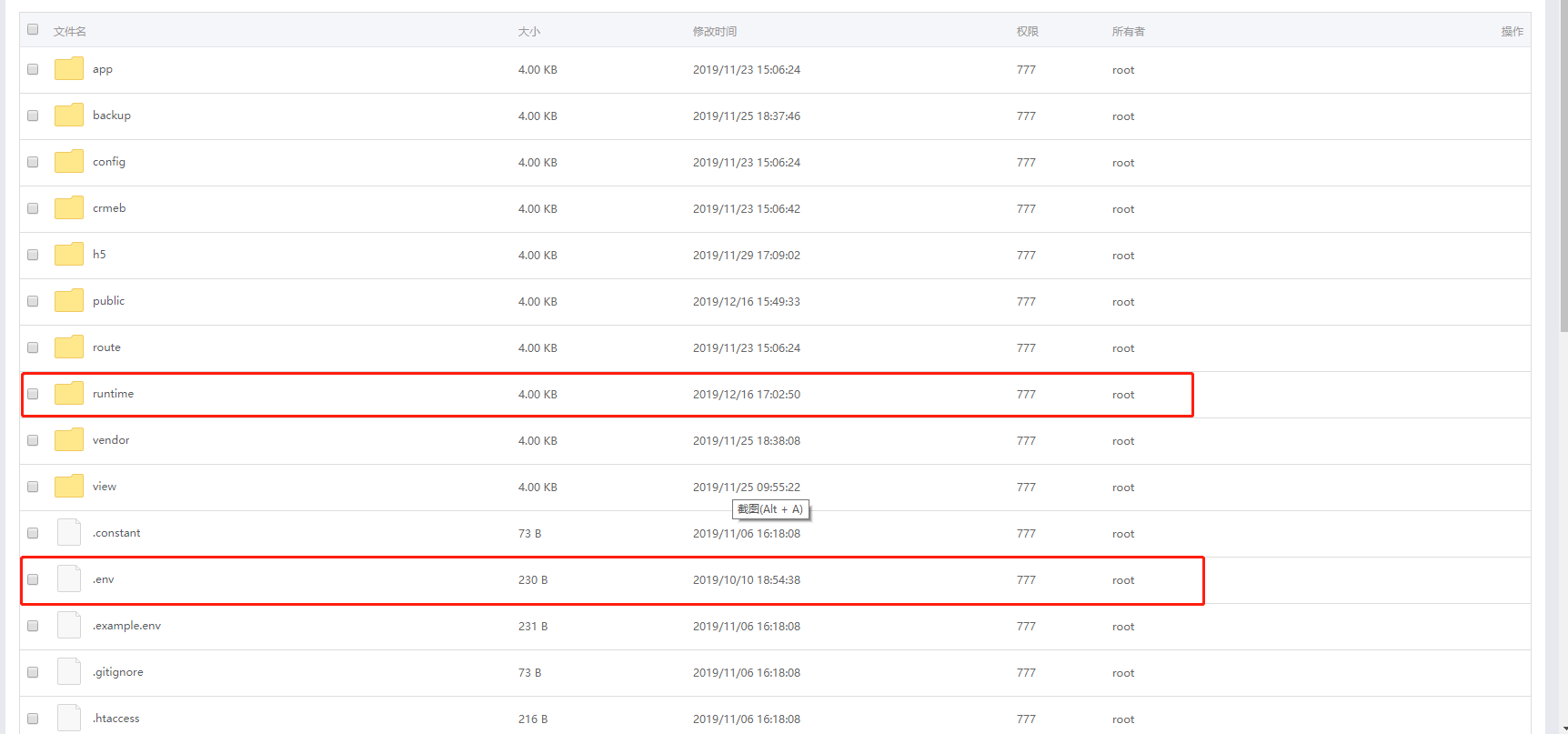Open the crmeb folder icon
The height and width of the screenshot is (734, 1568).
69,208
